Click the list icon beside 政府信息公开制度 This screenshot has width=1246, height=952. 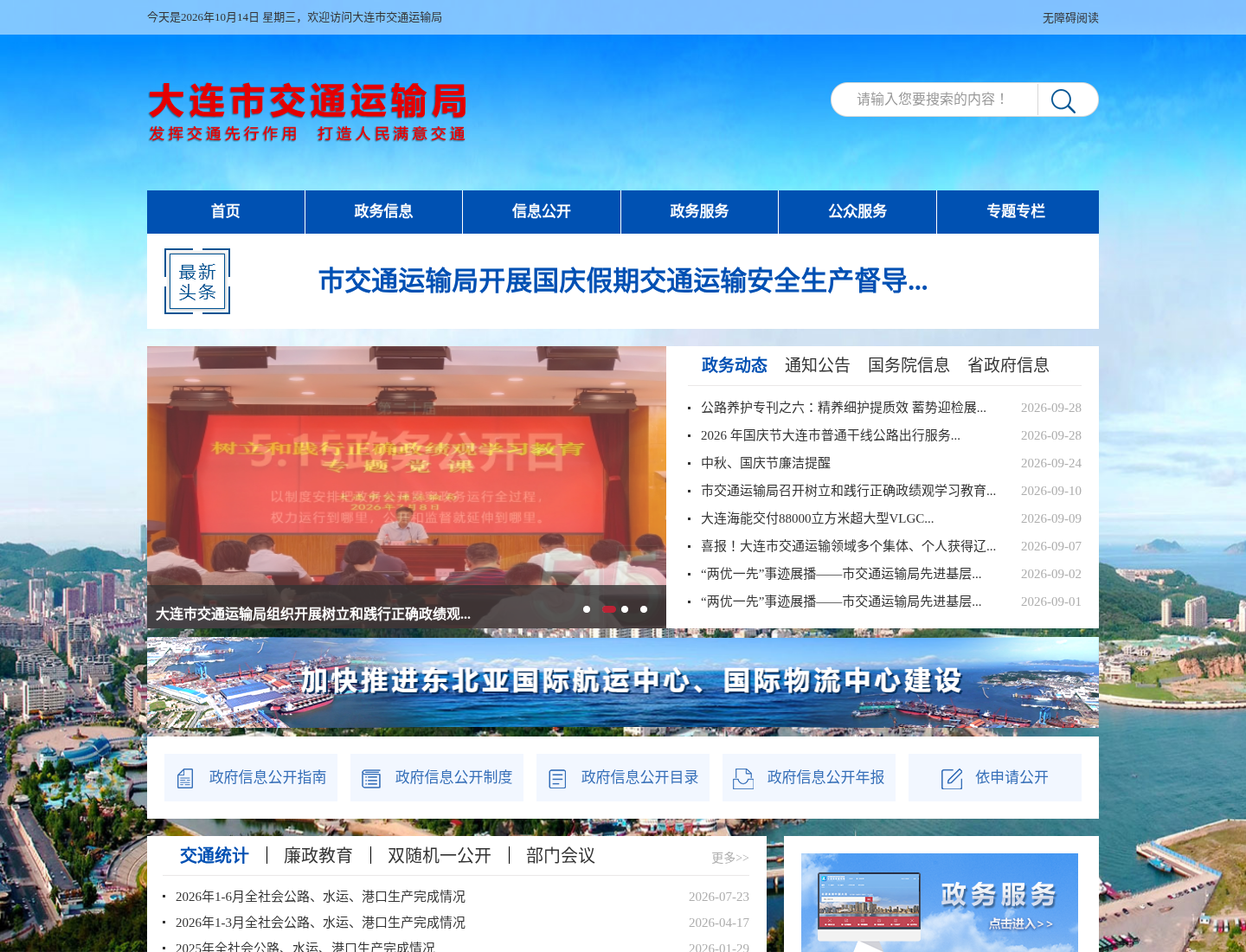coord(371,779)
